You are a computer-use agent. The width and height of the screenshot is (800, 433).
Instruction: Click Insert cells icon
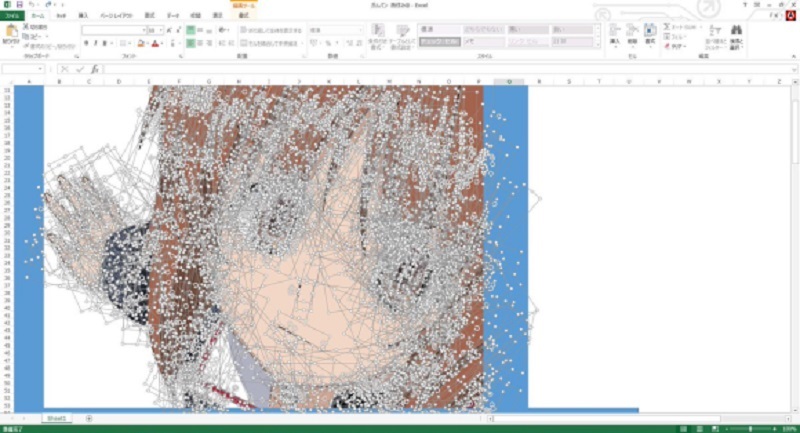[615, 30]
